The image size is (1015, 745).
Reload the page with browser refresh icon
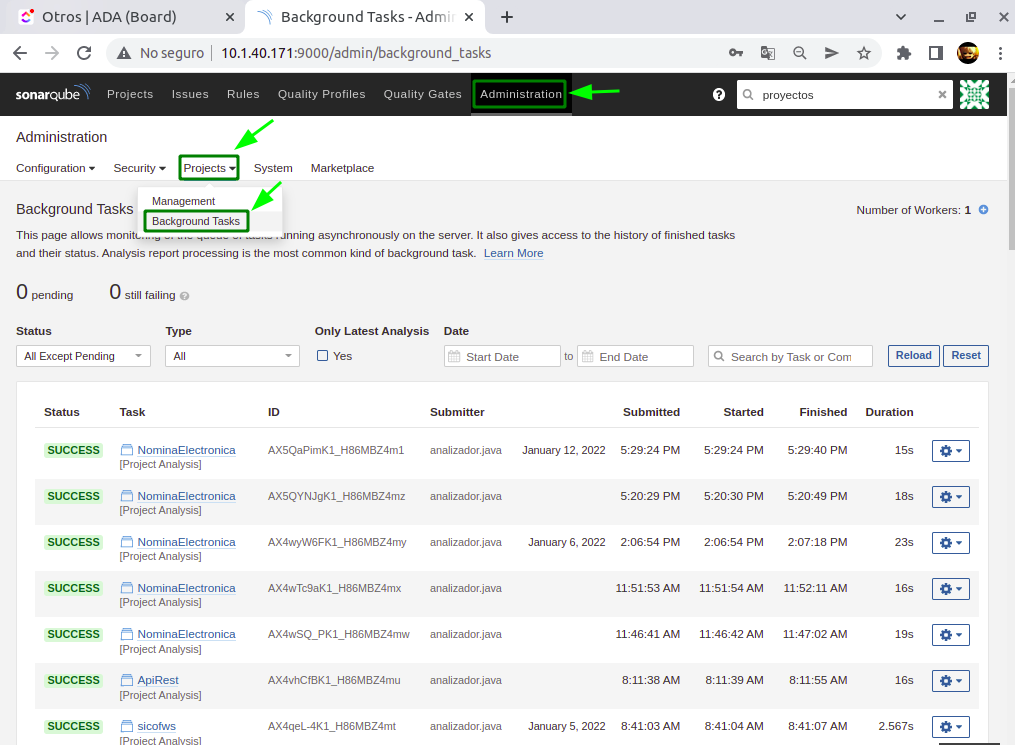pyautogui.click(x=84, y=53)
